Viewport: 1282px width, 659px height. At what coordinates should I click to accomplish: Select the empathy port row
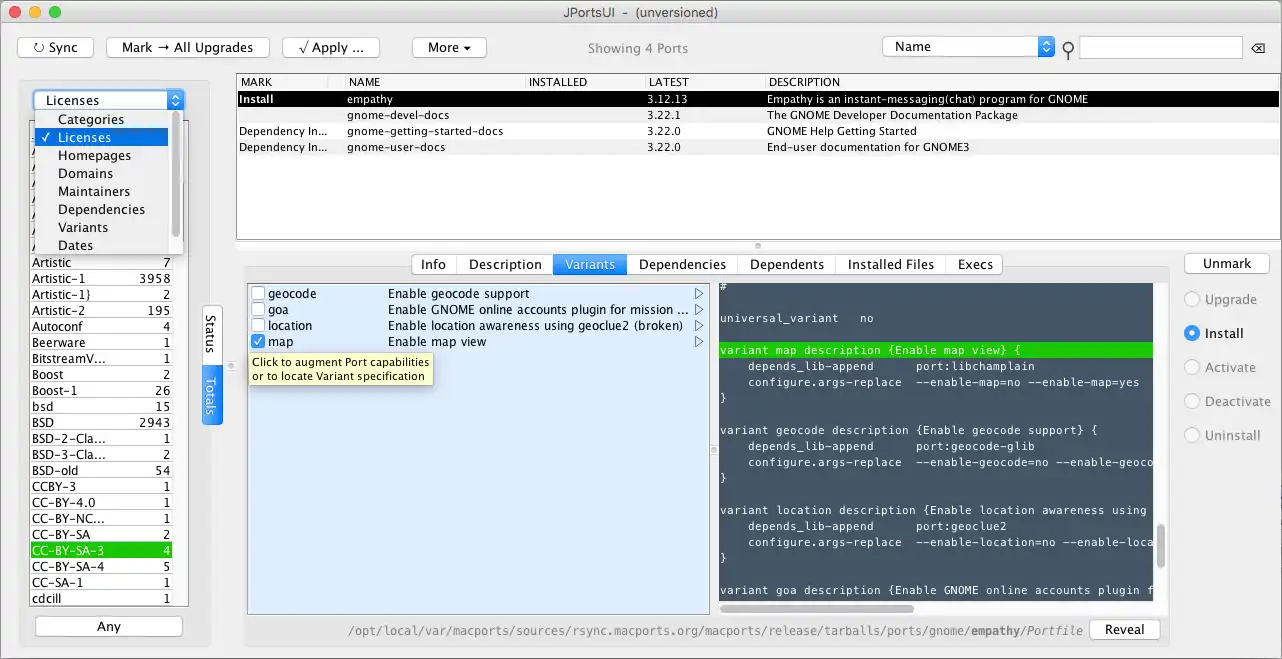758,99
